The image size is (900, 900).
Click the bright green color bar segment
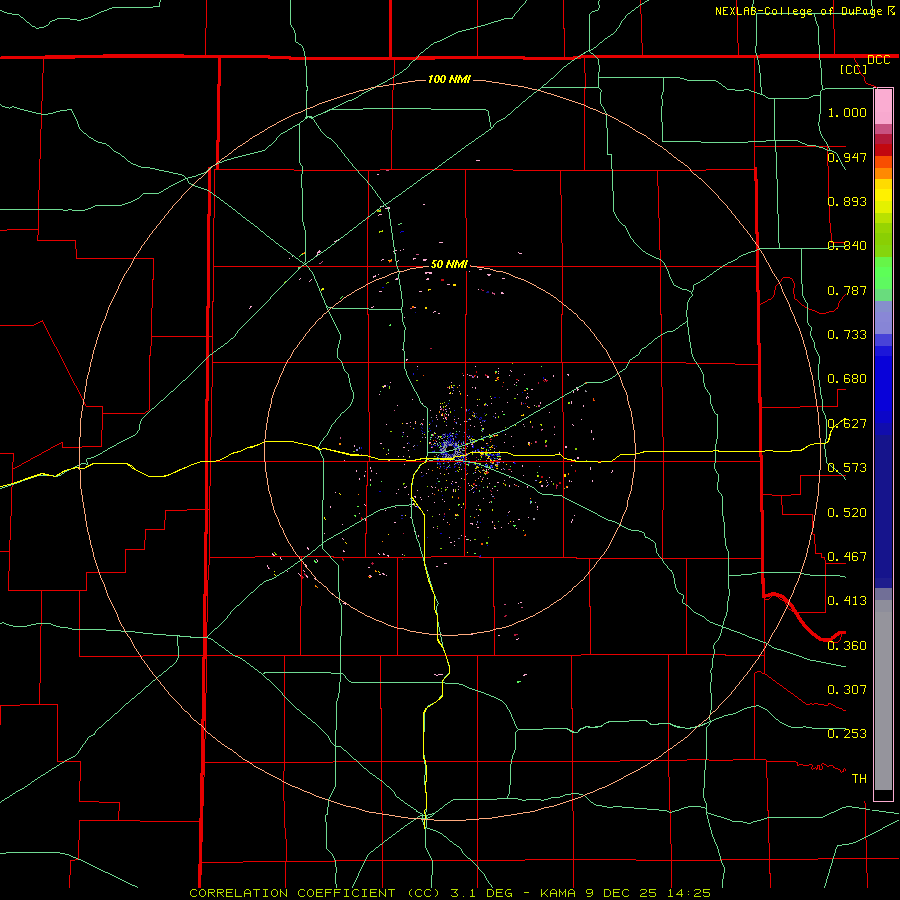(883, 273)
